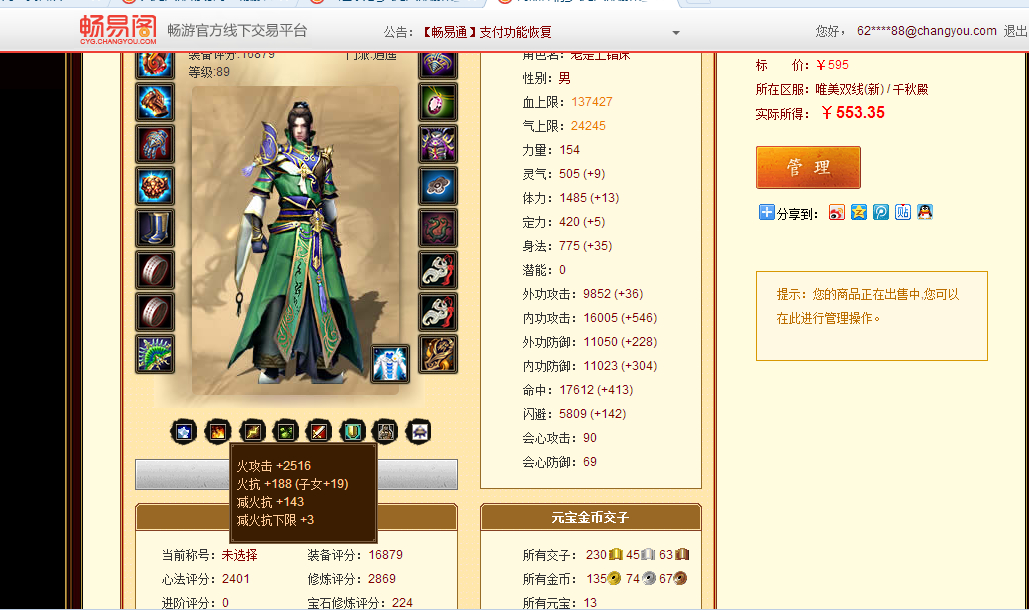Expand the blue plus share menu
This screenshot has width=1029, height=610.
[x=766, y=212]
